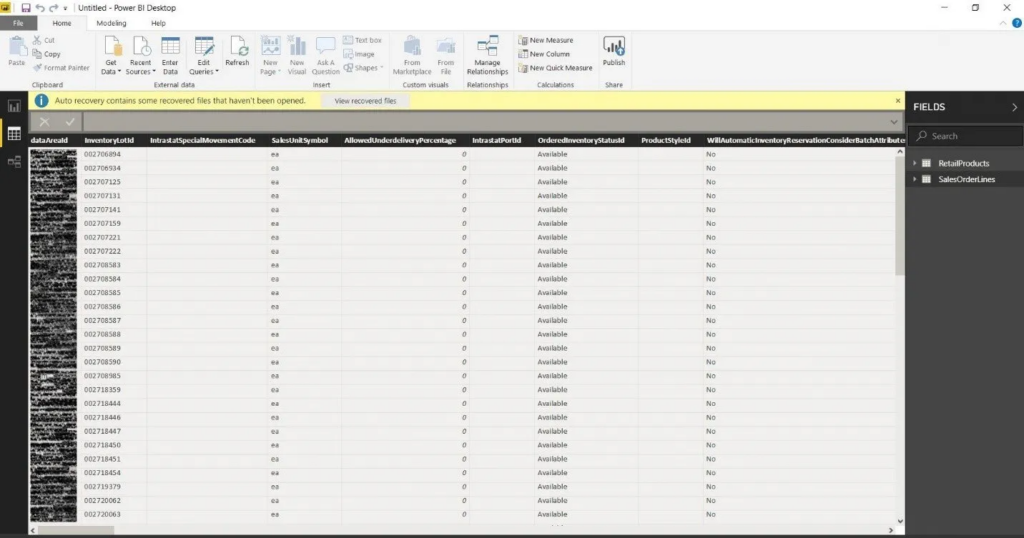Screen dimensions: 1024x538
Task: Click the Undo arrow in title bar
Action: point(40,8)
